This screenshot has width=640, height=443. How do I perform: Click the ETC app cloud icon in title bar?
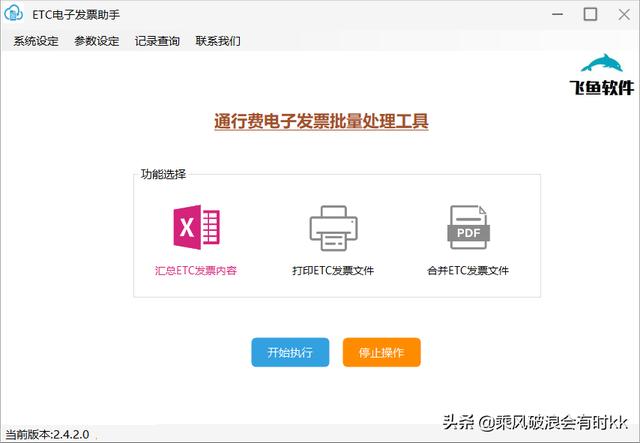point(13,13)
